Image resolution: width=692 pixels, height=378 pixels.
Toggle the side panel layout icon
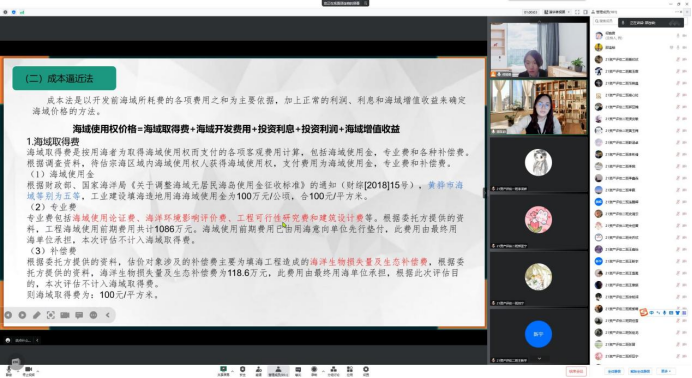[586, 12]
